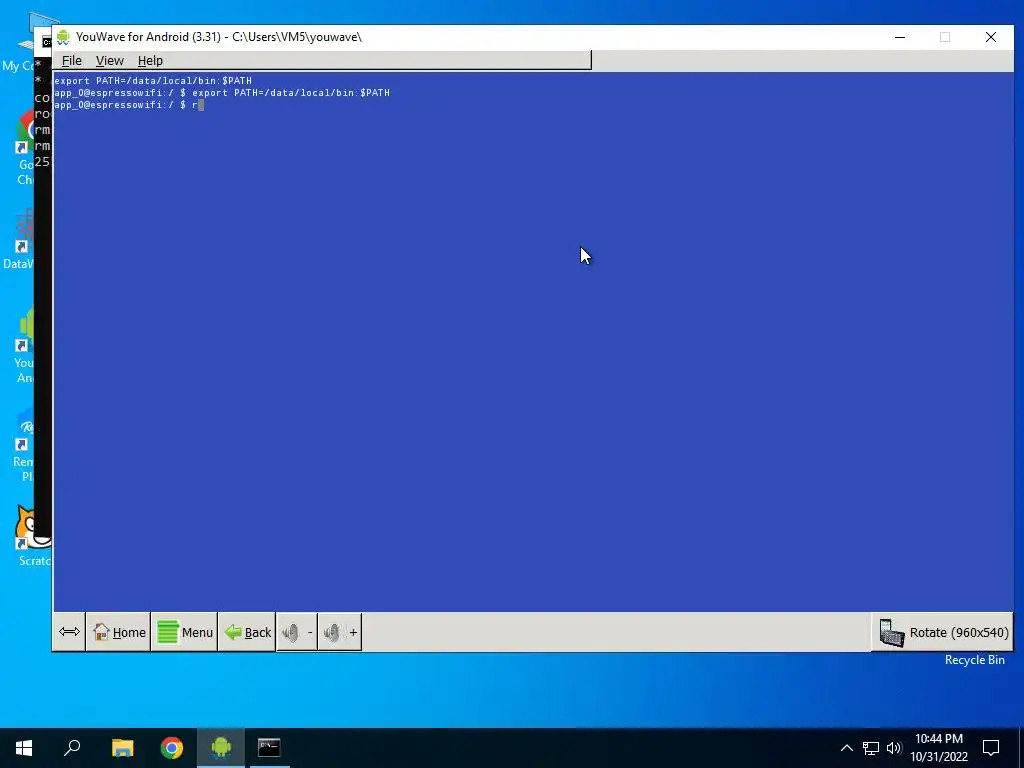The height and width of the screenshot is (768, 1024).
Task: Open Windows taskbar search
Action: coord(72,748)
